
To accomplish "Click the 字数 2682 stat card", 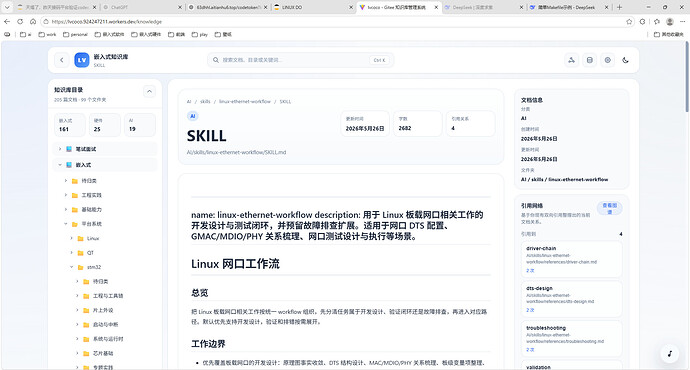I will point(418,124).
